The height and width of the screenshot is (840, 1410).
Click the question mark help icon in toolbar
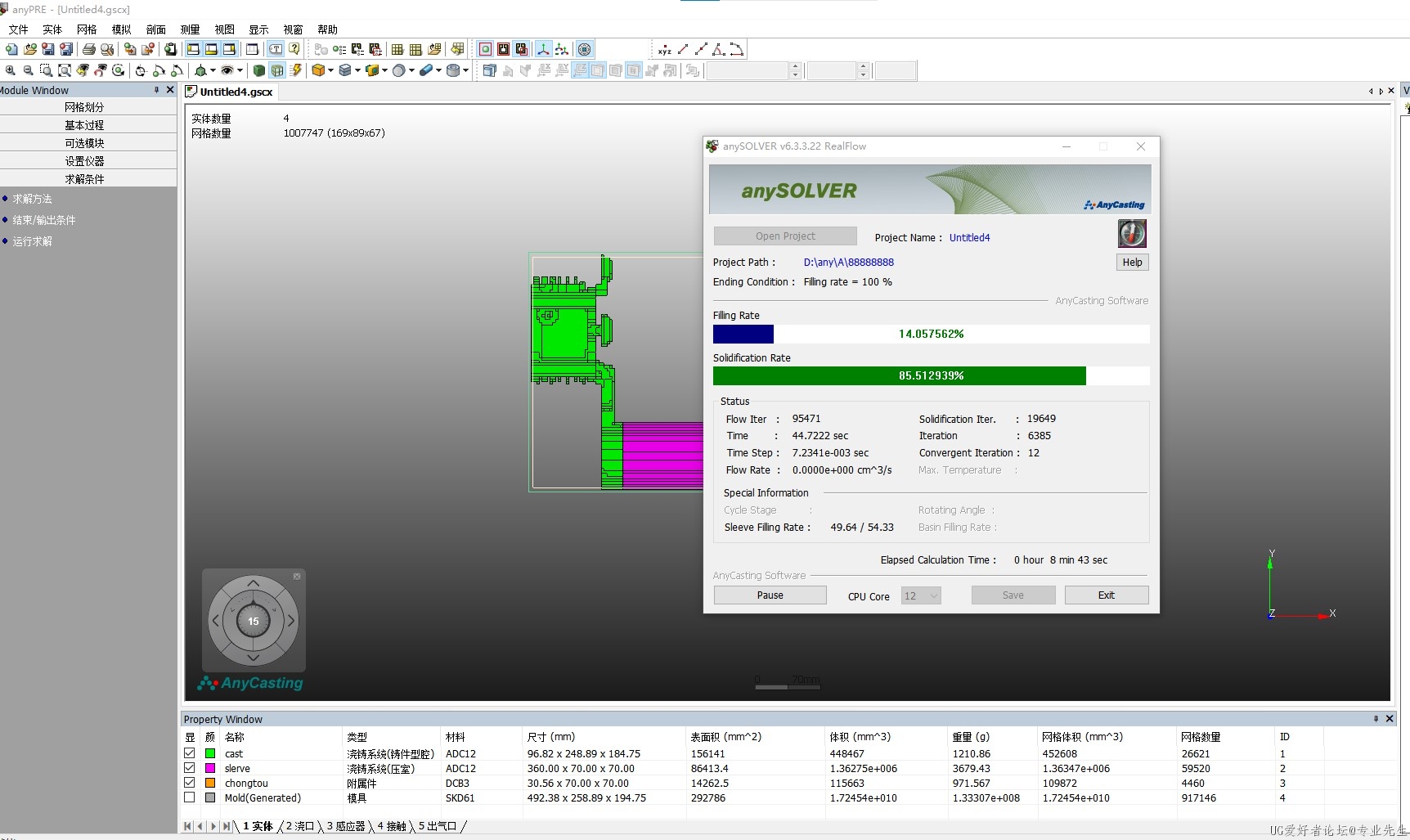click(x=294, y=49)
